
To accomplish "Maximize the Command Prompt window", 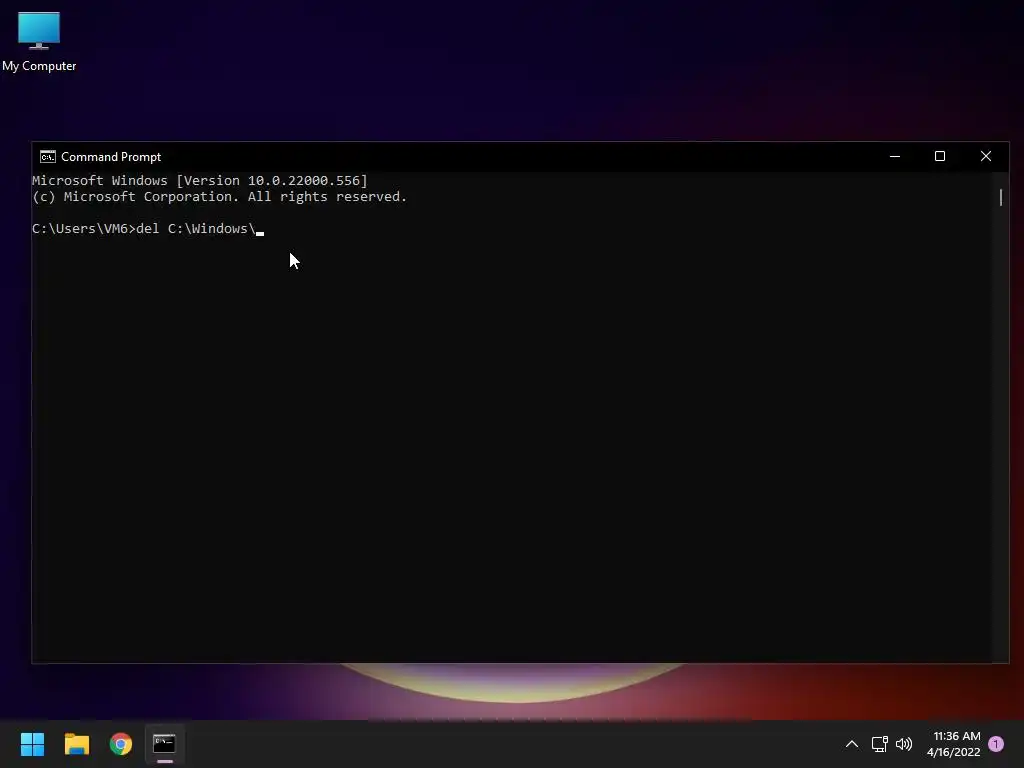I will [x=940, y=156].
